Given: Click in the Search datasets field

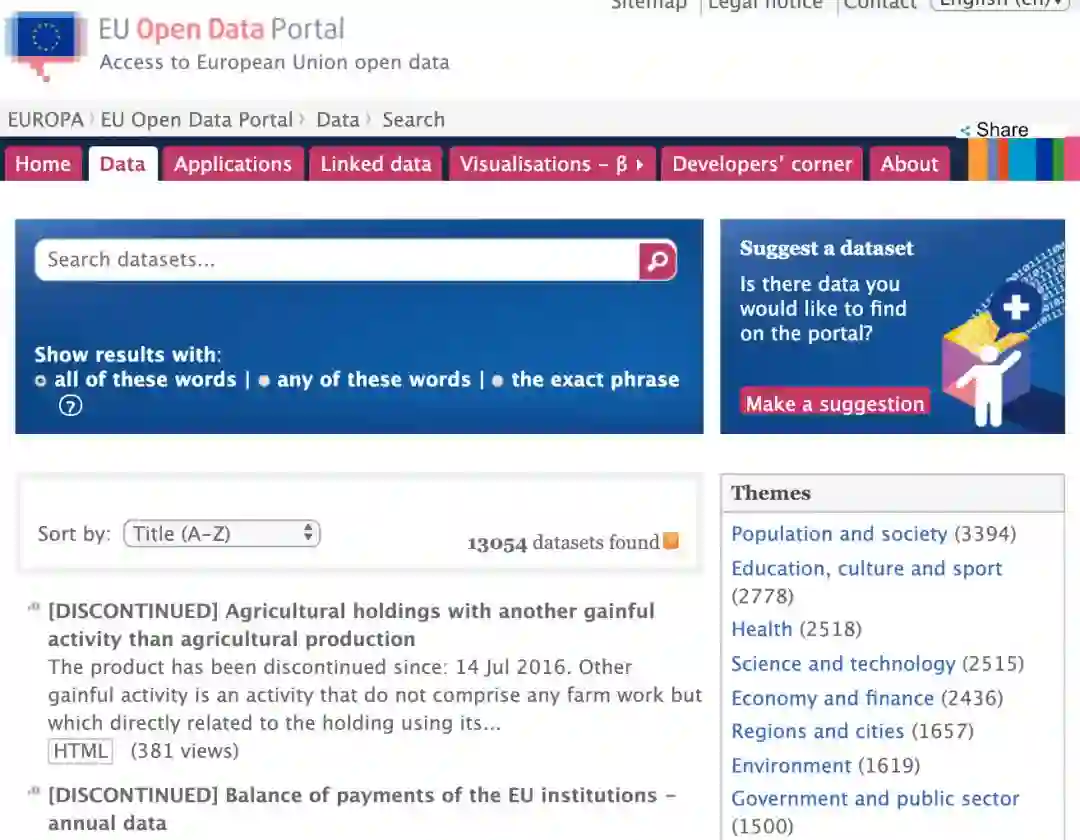Looking at the screenshot, I should pyautogui.click(x=338, y=260).
